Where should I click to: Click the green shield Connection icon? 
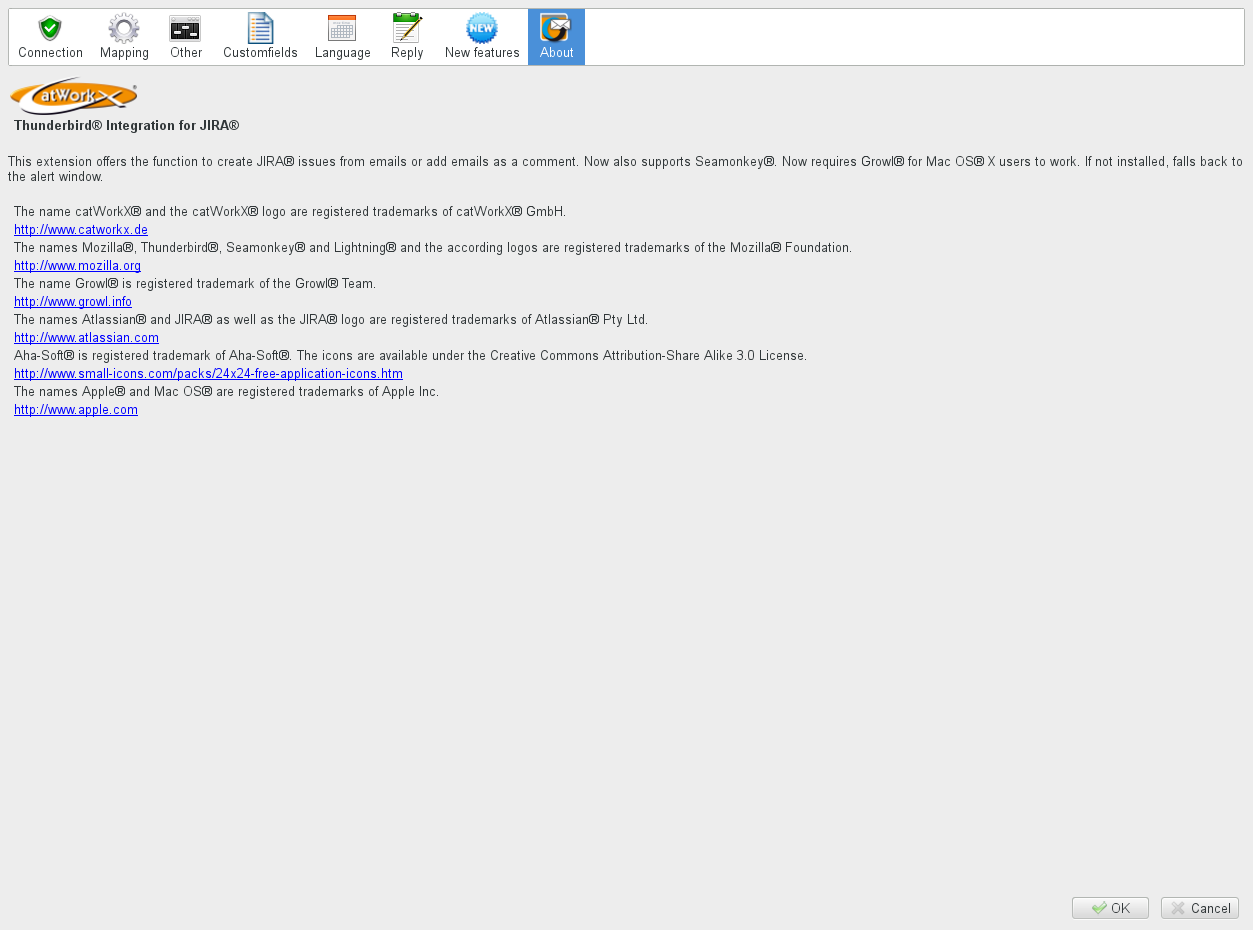(x=50, y=28)
